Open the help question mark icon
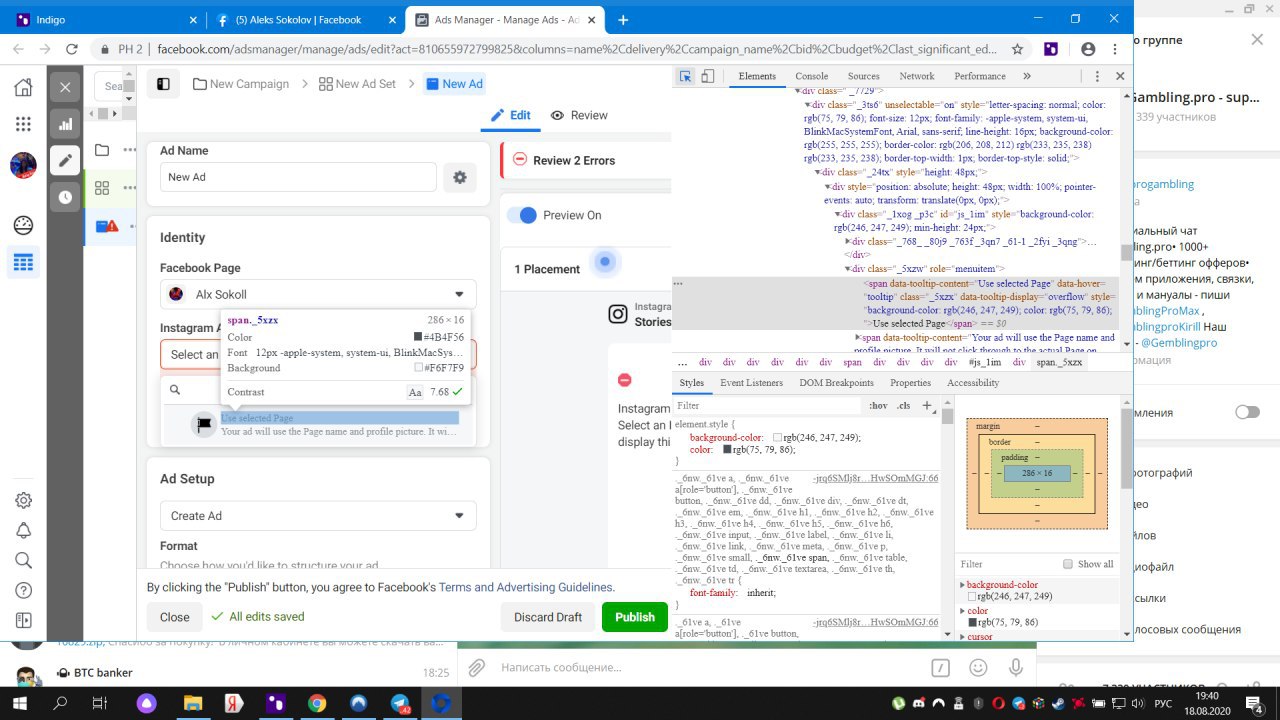Image resolution: width=1280 pixels, height=720 pixels. [x=23, y=590]
